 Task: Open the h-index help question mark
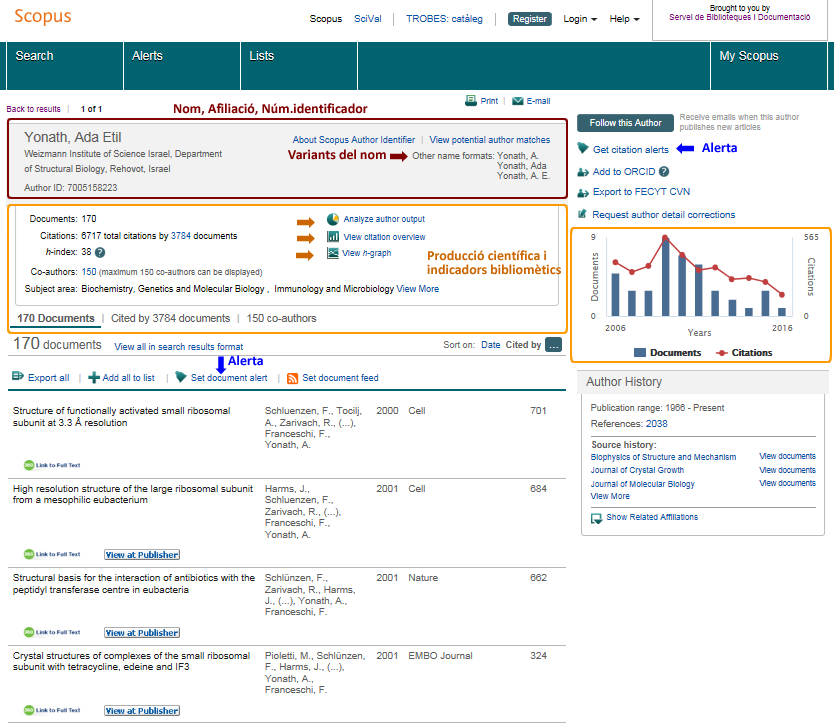(100, 253)
